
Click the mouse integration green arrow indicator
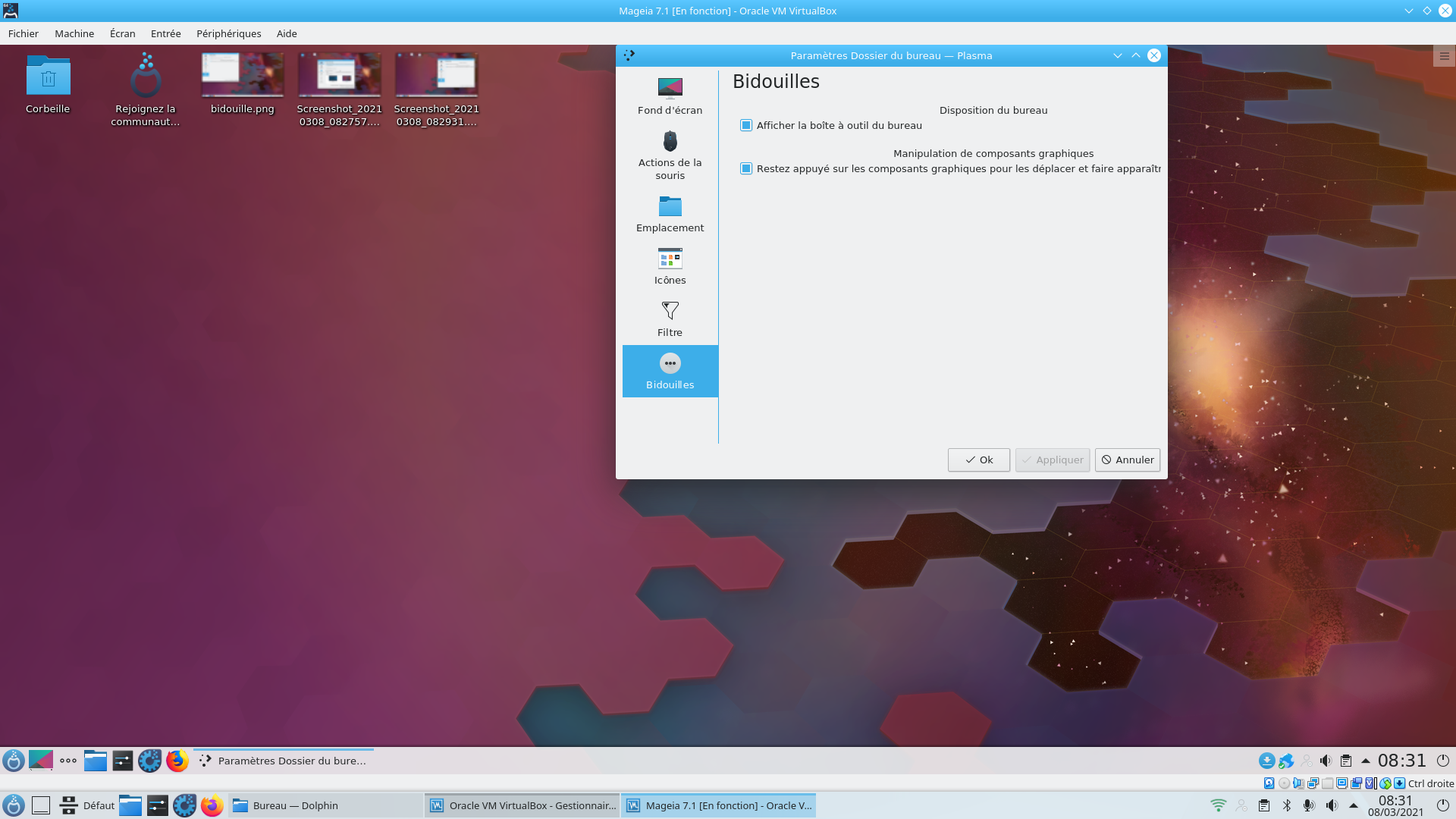coord(1385,783)
